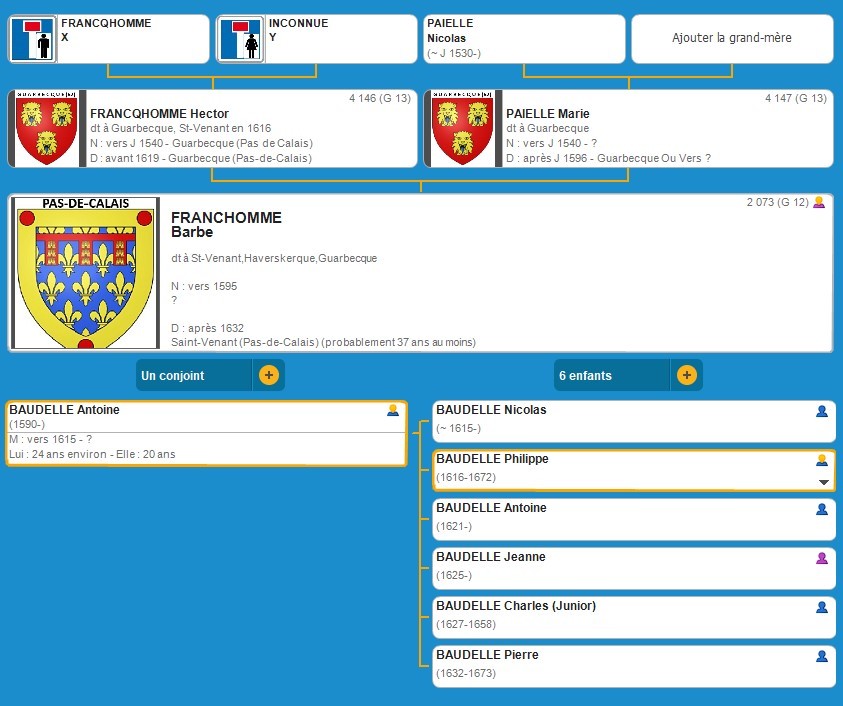This screenshot has height=706, width=843.
Task: Click the yellow person icon on Barbe's card
Action: click(x=819, y=203)
